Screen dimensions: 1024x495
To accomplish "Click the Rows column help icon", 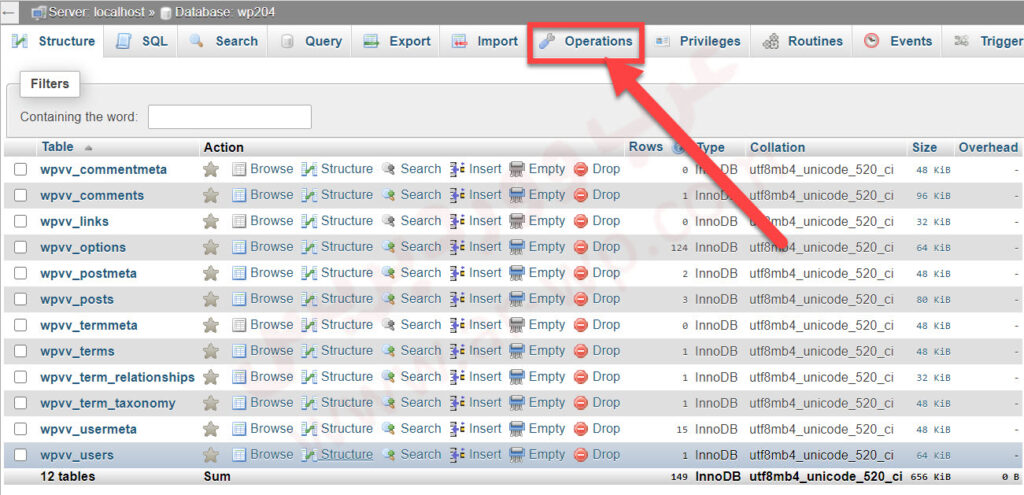I will (679, 147).
